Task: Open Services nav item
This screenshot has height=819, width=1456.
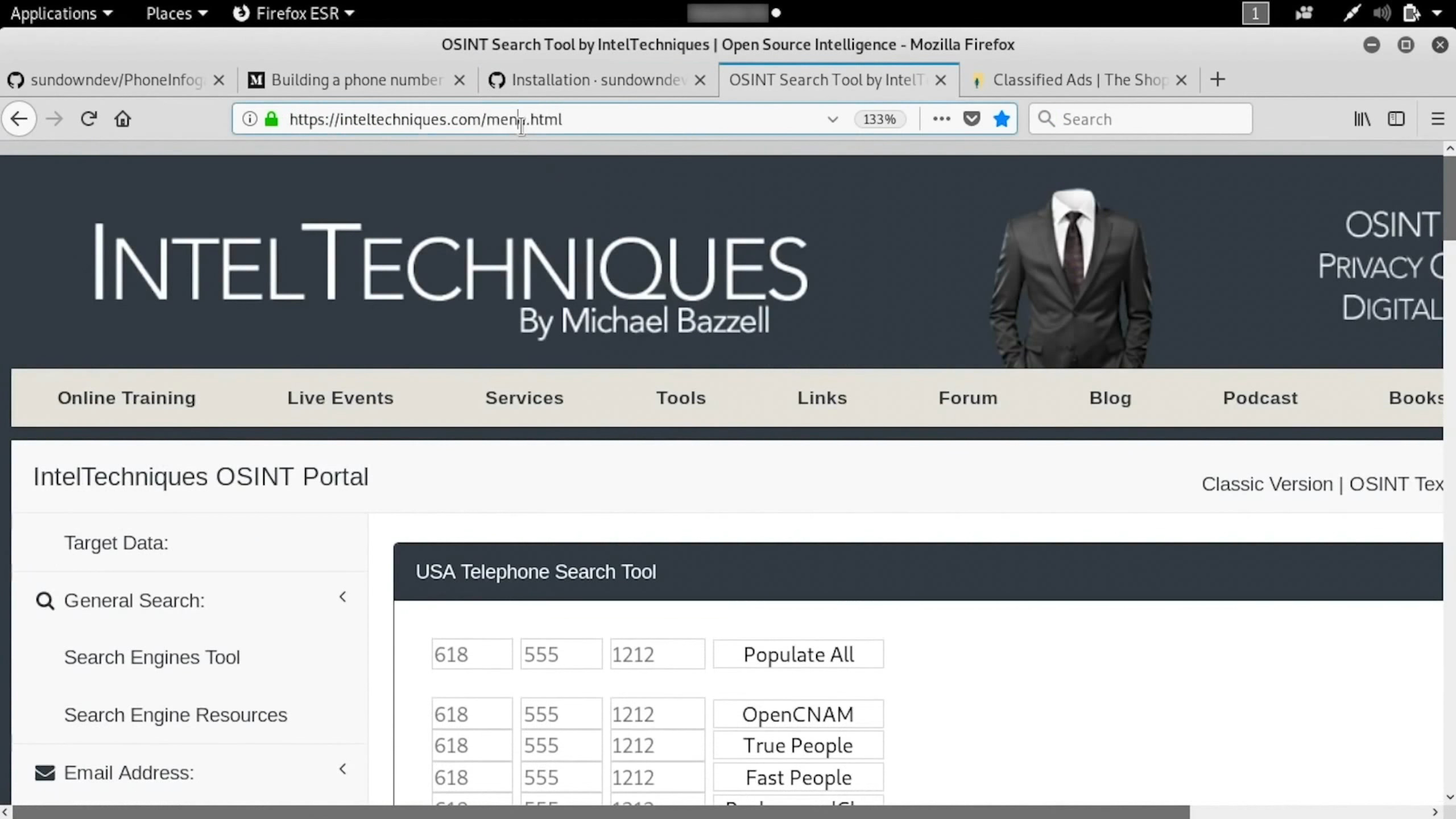Action: pos(524,398)
